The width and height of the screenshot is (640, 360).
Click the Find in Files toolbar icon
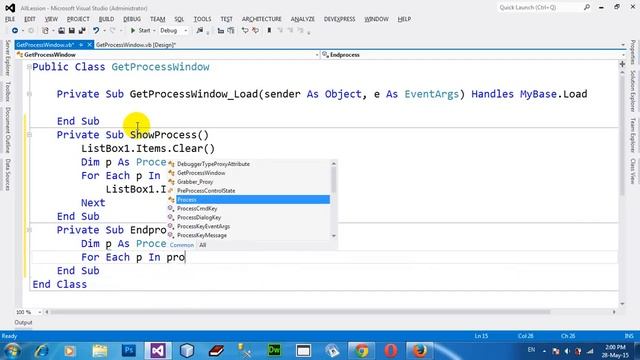click(x=200, y=31)
